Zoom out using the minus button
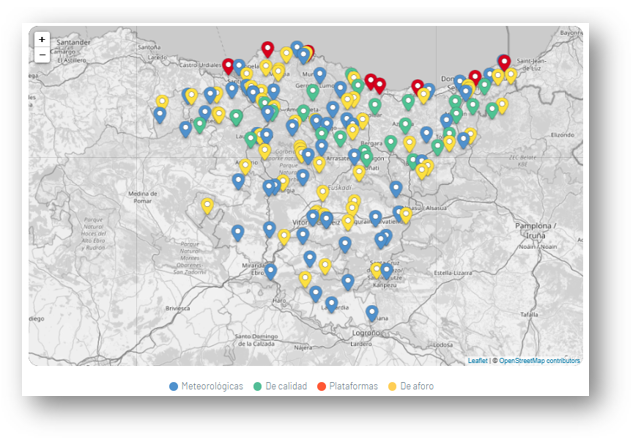Image resolution: width=635 pixels, height=444 pixels. click(42, 55)
